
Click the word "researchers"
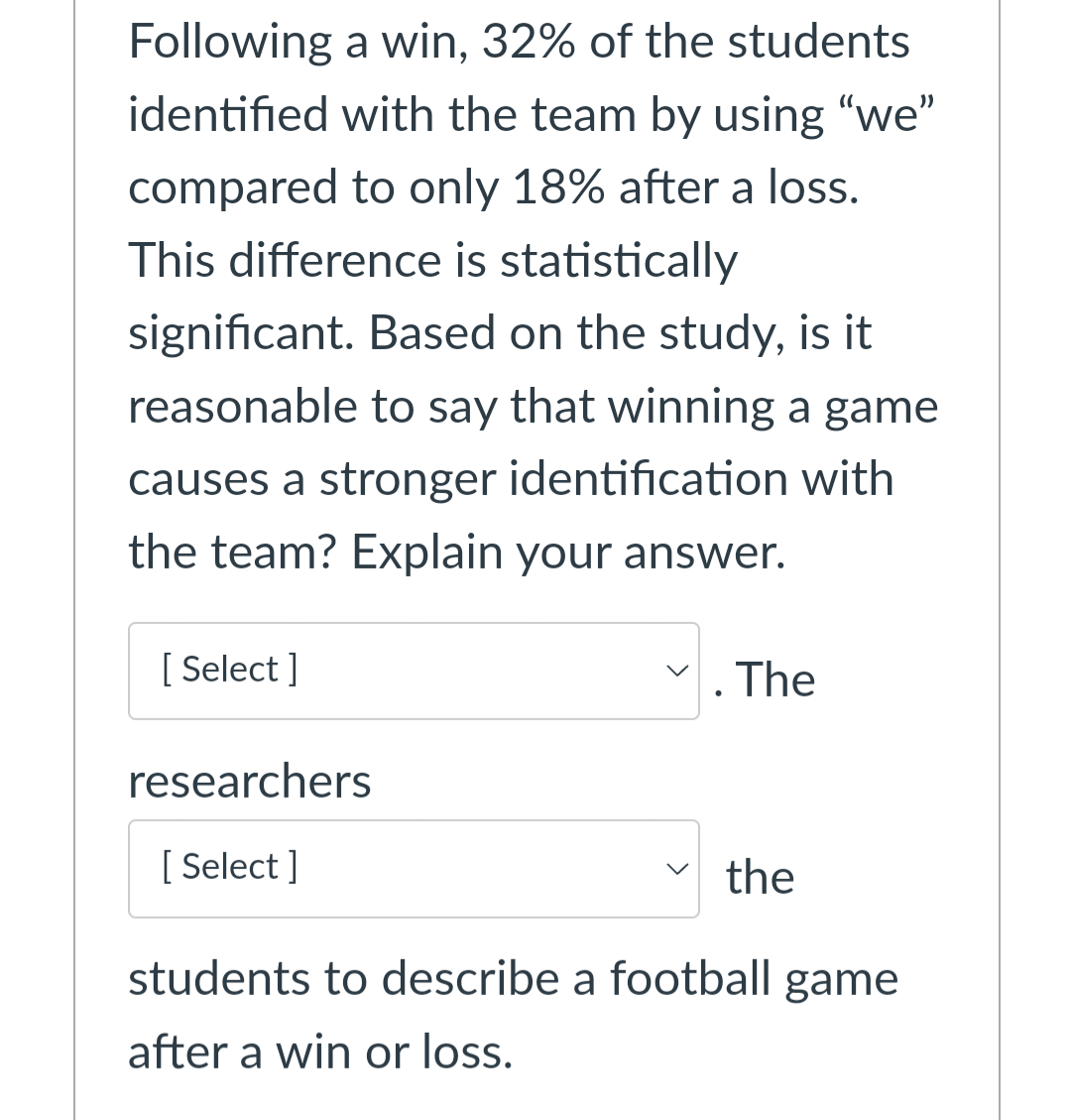click(250, 782)
